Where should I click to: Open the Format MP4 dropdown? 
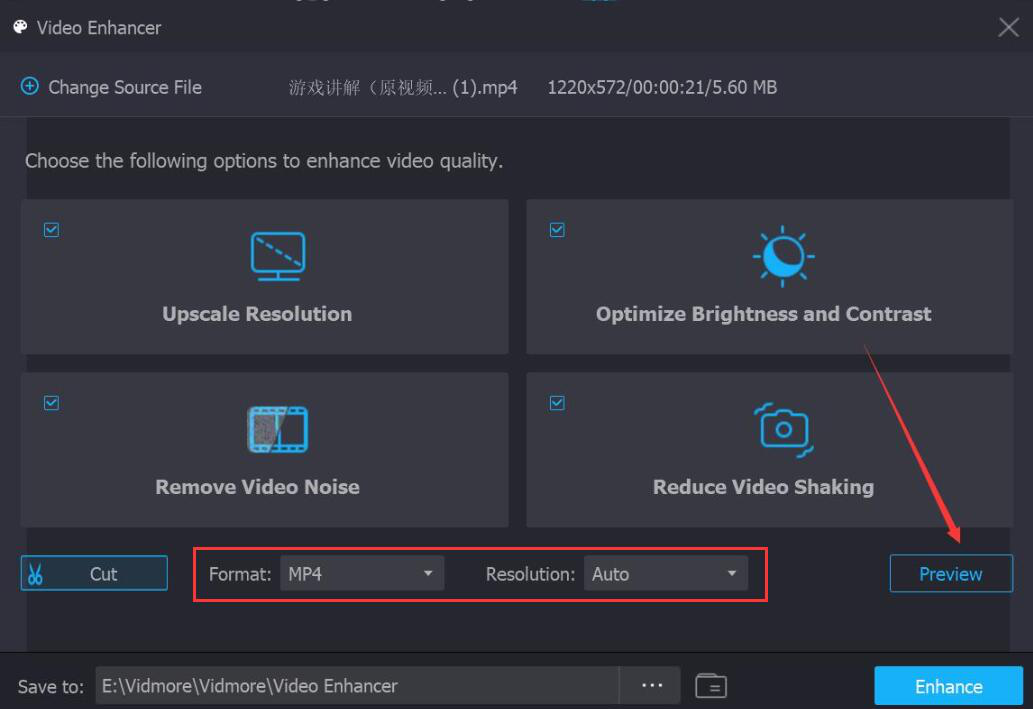click(x=362, y=573)
